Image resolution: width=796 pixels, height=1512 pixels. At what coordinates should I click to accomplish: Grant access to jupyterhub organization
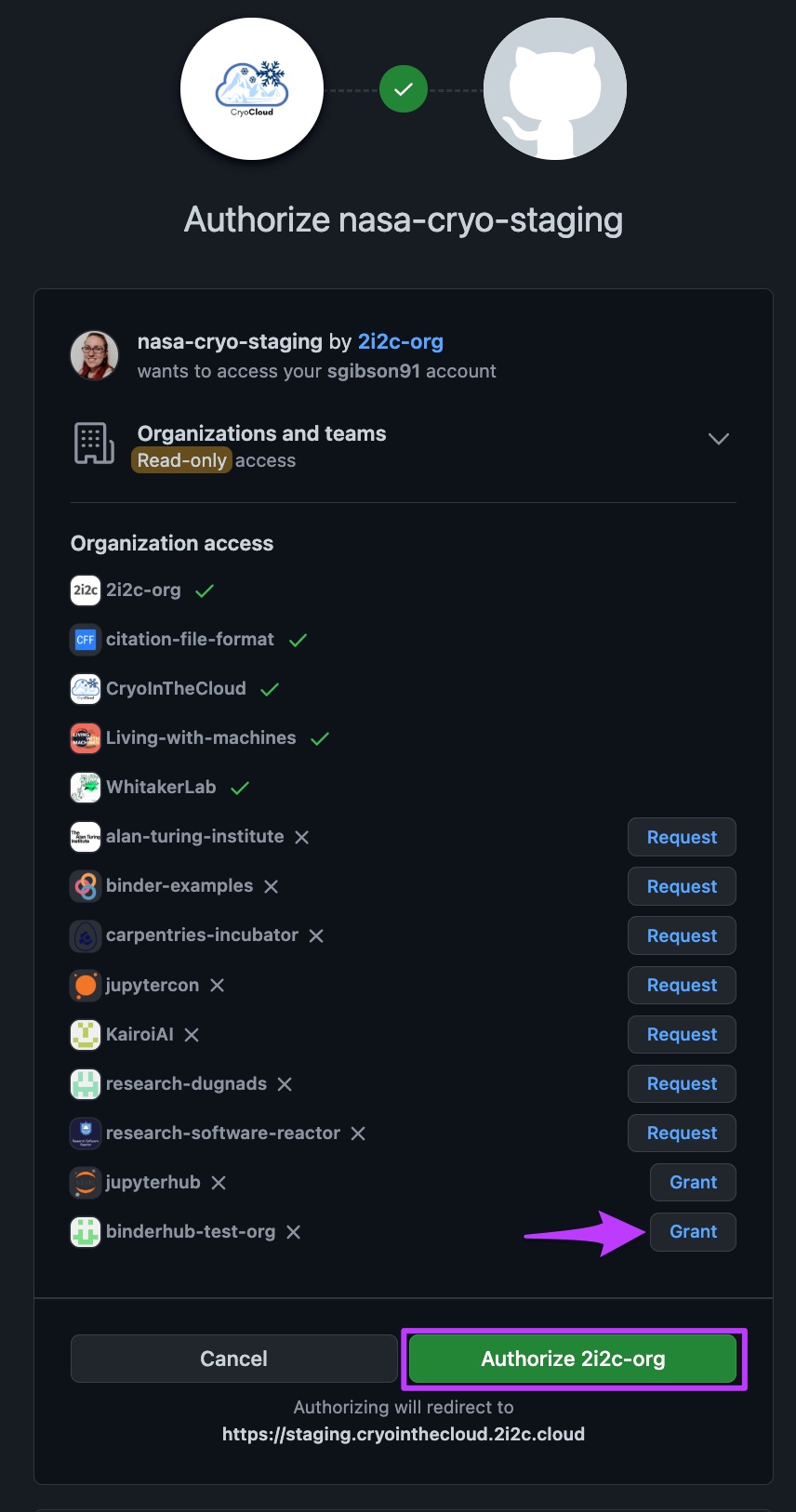693,1182
